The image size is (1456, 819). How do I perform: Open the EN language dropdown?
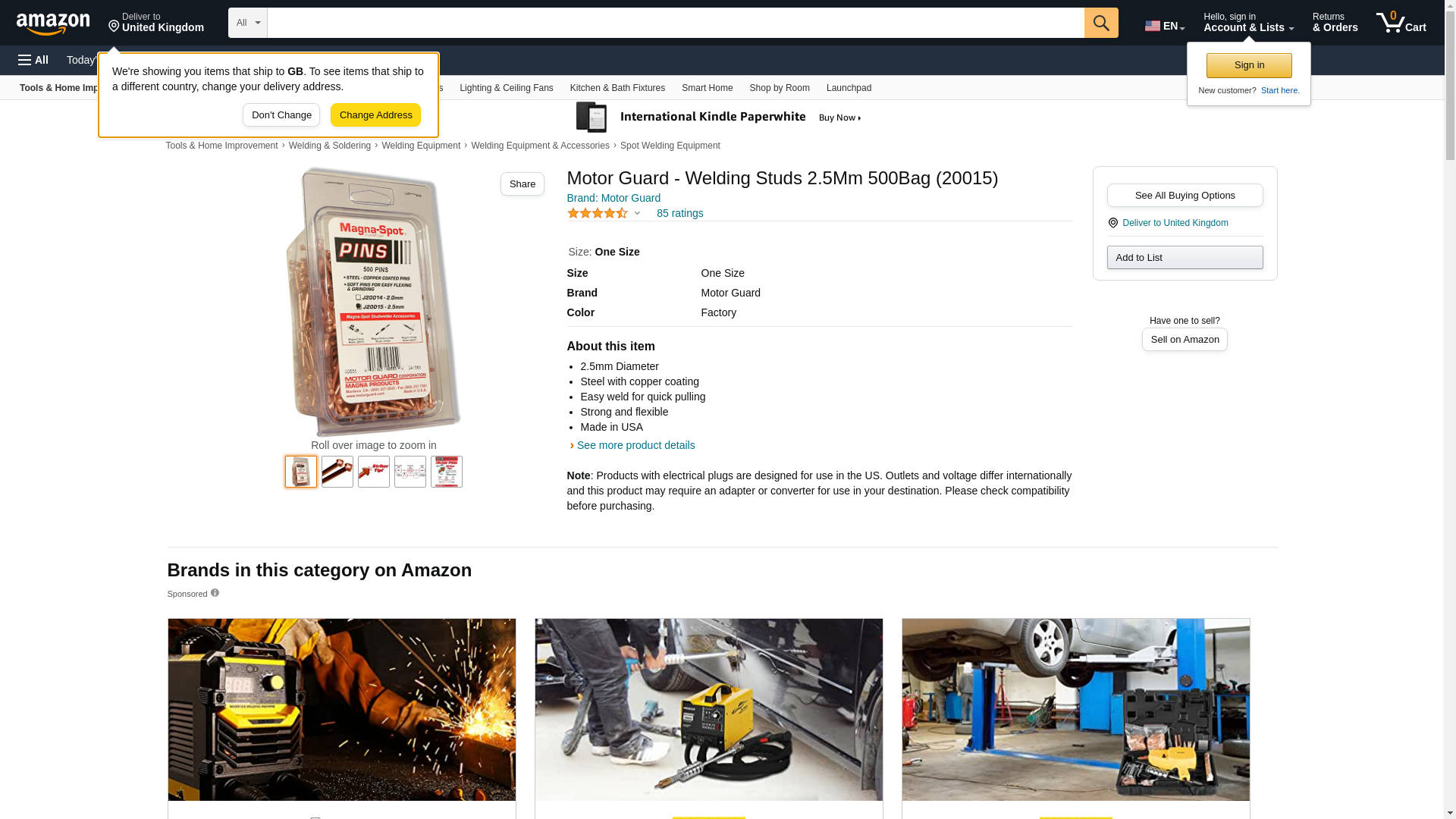point(1165,25)
